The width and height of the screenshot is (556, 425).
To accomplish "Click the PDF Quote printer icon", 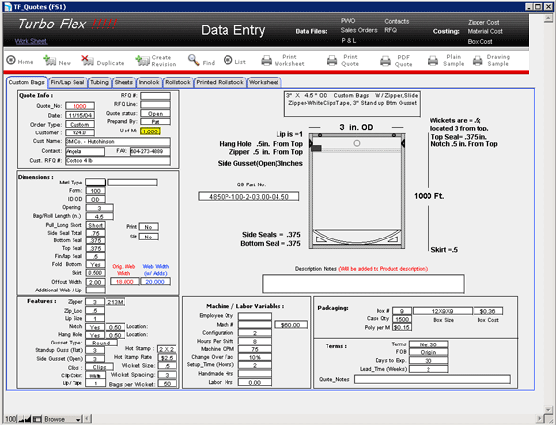I will tap(385, 61).
